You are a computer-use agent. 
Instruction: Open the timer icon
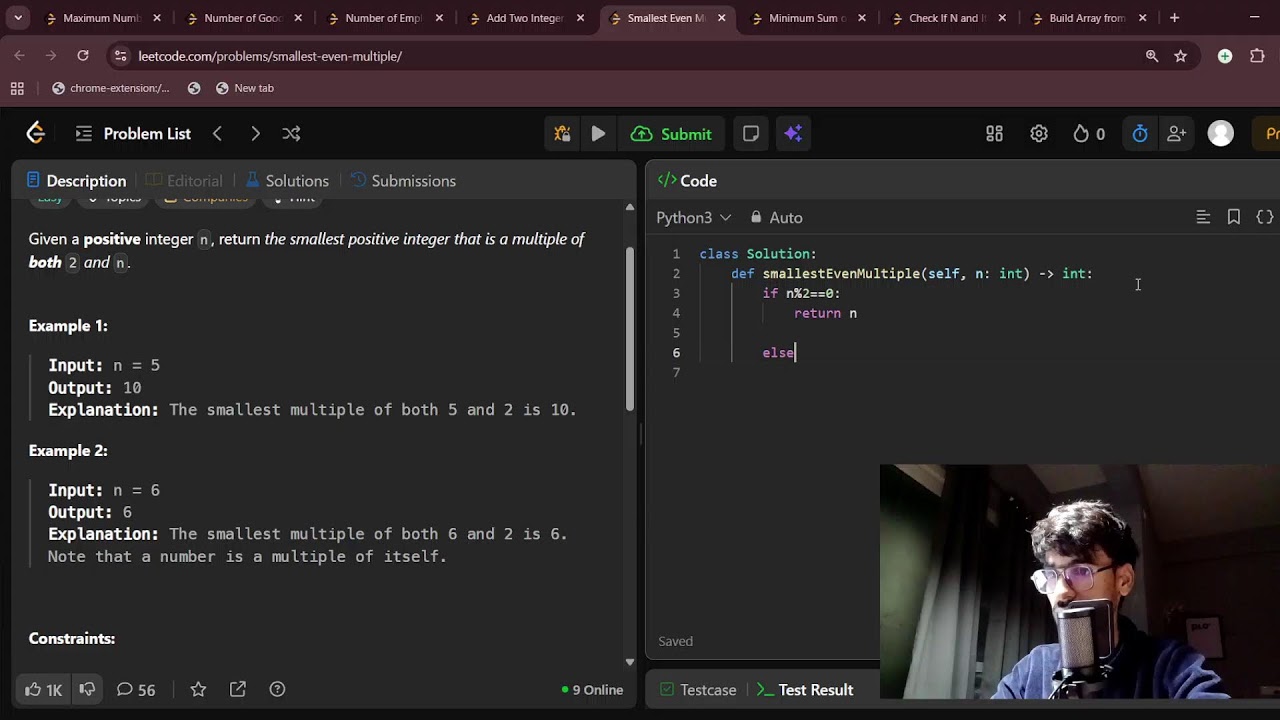(x=1140, y=134)
